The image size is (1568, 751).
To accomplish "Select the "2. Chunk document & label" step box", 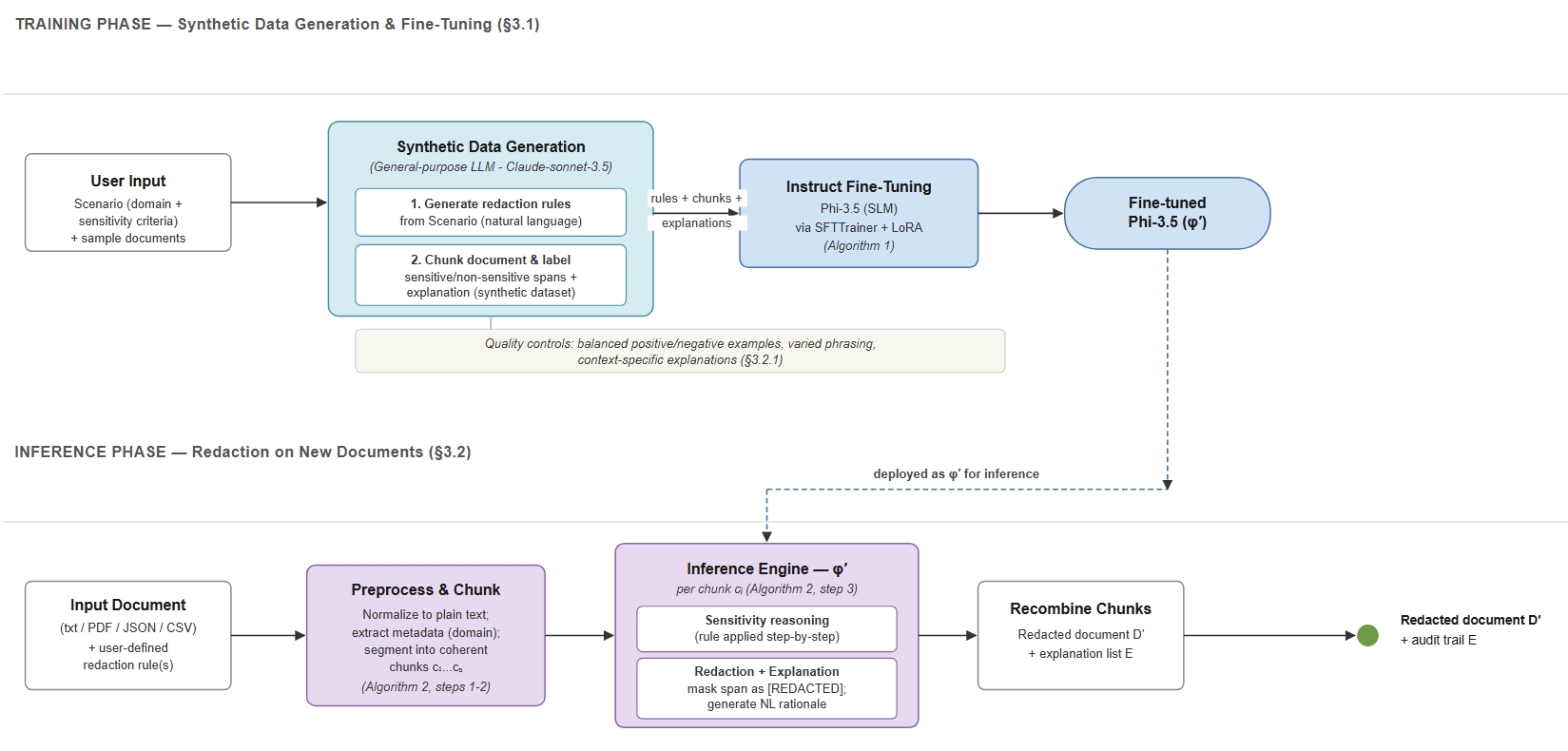I will click(491, 275).
